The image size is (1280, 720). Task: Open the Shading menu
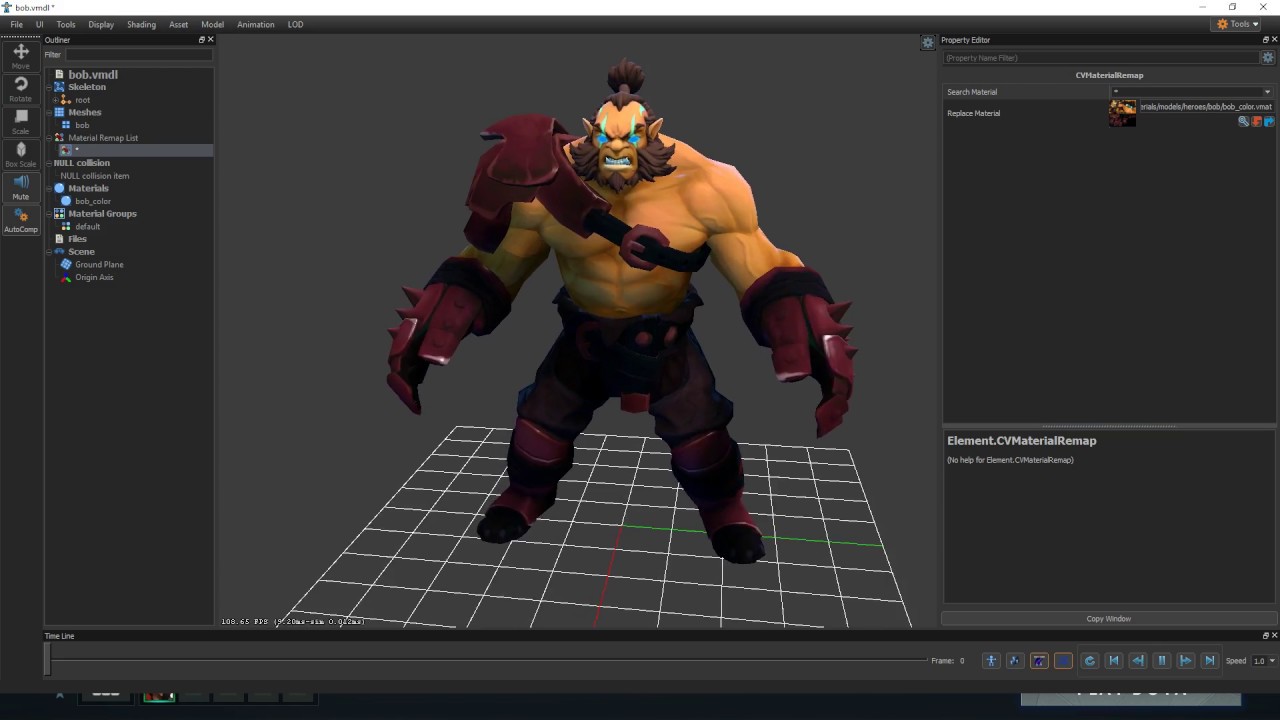pyautogui.click(x=141, y=24)
